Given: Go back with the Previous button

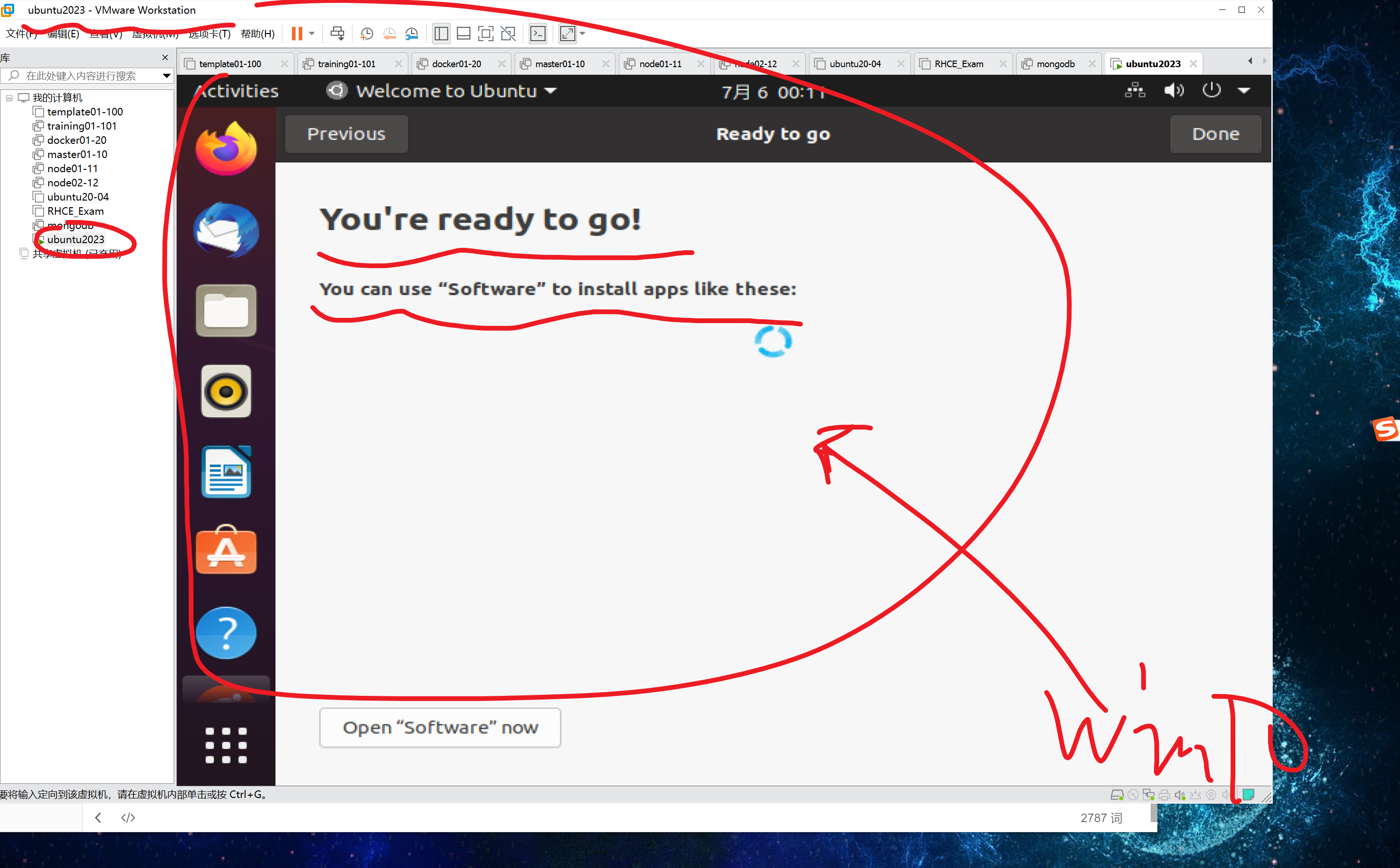Looking at the screenshot, I should tap(346, 134).
